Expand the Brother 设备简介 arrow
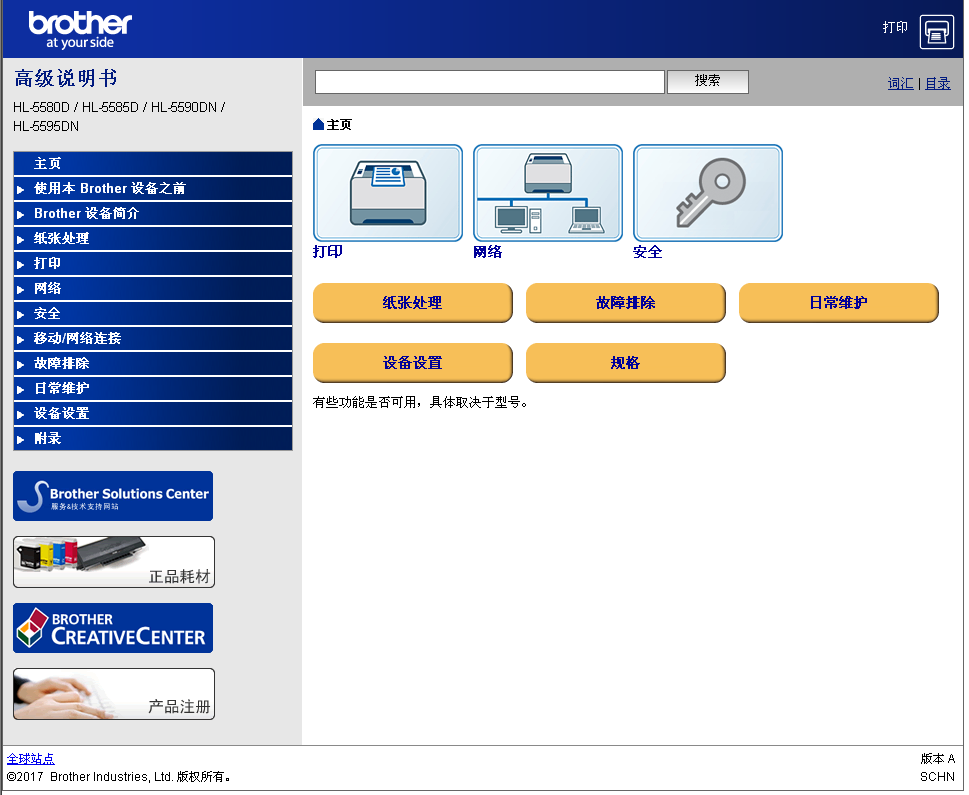This screenshot has height=795, width=969. tap(20, 215)
